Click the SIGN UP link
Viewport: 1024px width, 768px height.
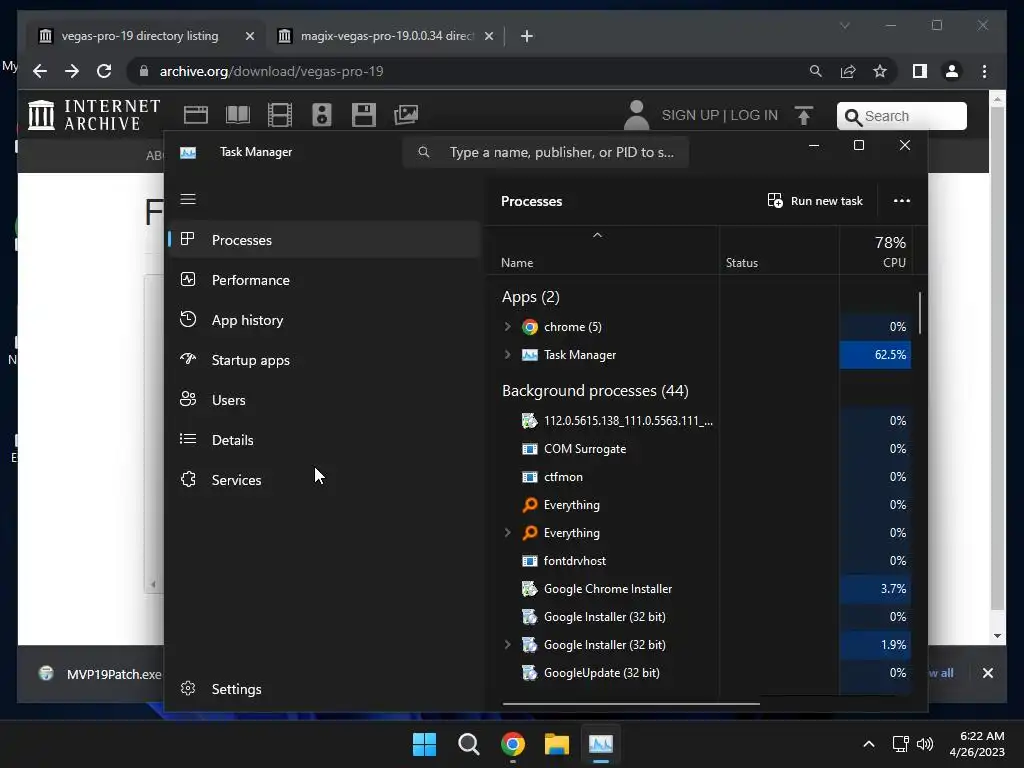(690, 116)
